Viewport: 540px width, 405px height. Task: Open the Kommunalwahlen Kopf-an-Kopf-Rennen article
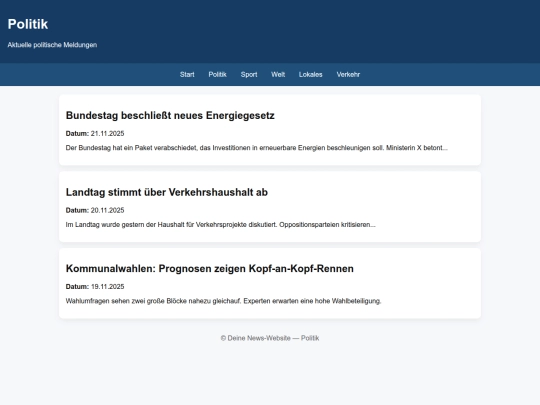pyautogui.click(x=210, y=269)
